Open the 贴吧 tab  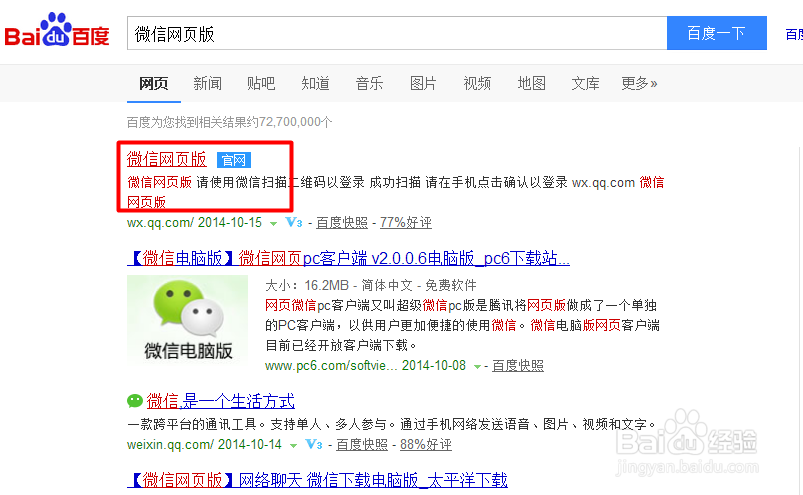pos(261,83)
